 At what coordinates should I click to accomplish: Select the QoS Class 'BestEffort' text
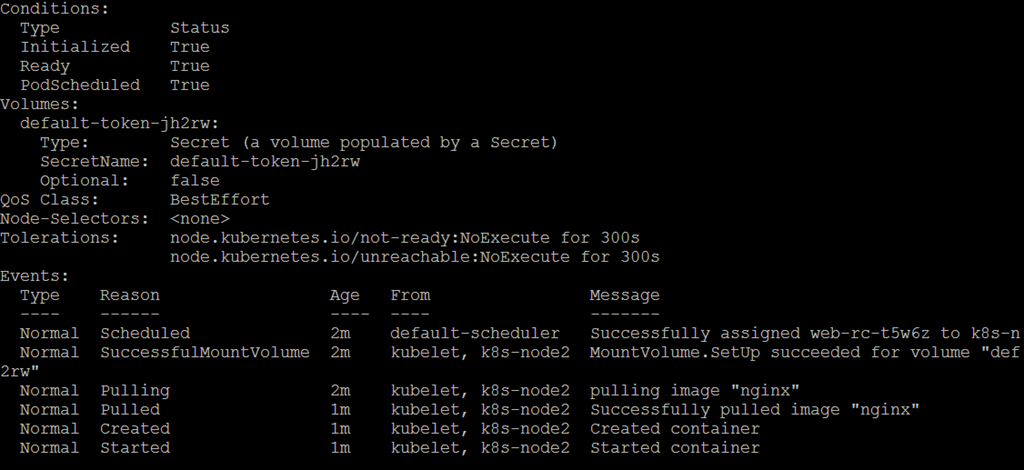[219, 200]
